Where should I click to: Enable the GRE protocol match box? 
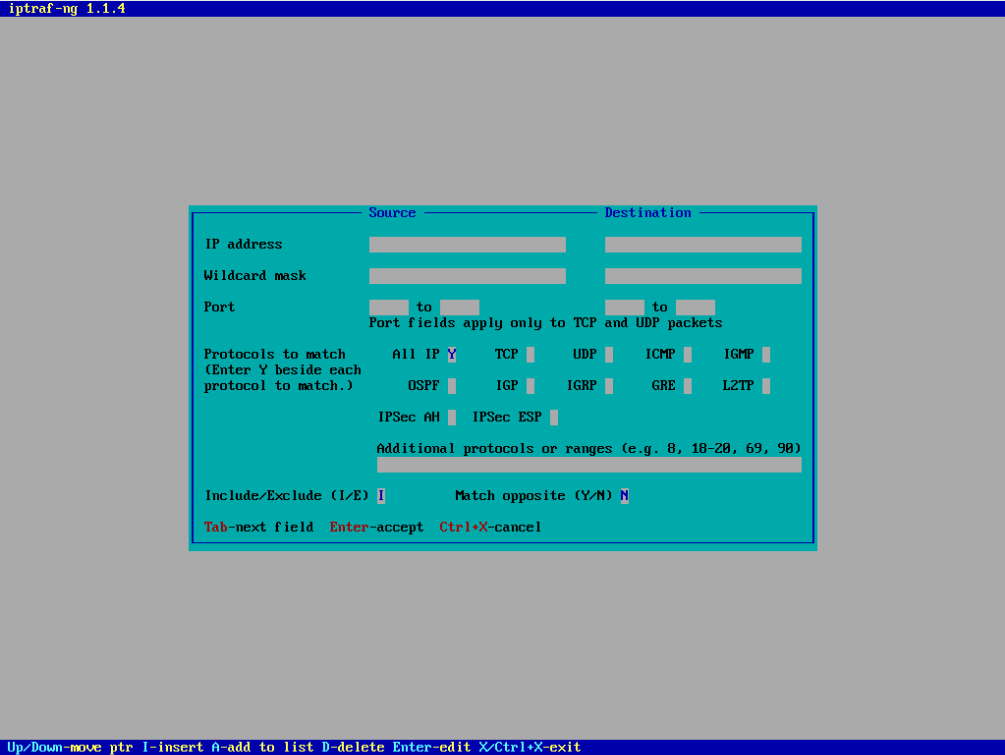[688, 386]
